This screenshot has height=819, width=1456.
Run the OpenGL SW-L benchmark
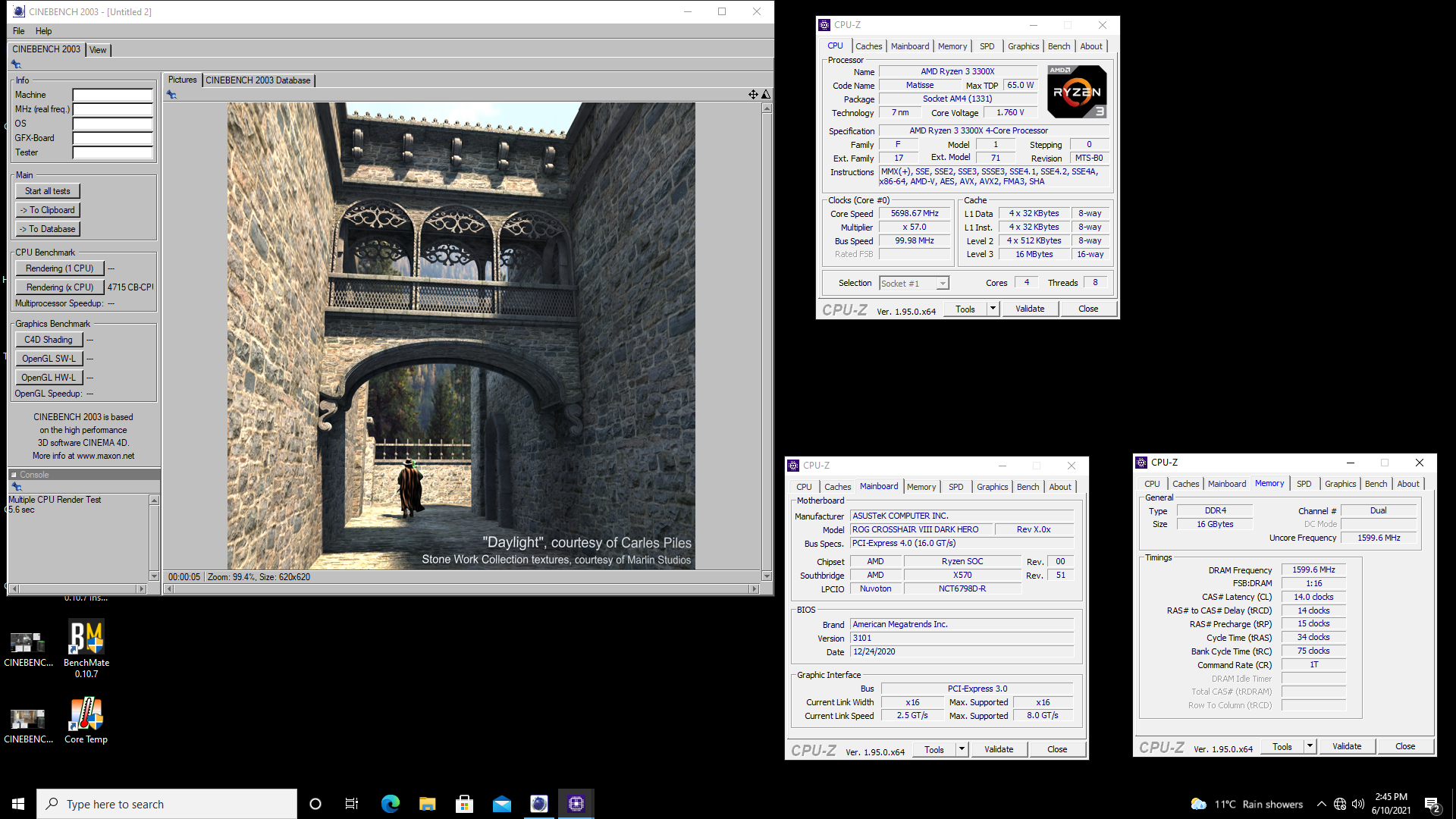49,359
